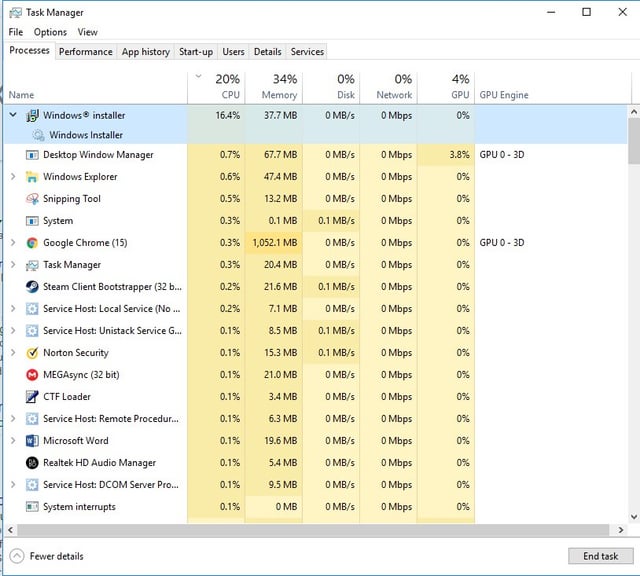Click the Service Host: DCOM Server gear icon
This screenshot has height=576, width=640.
32,485
